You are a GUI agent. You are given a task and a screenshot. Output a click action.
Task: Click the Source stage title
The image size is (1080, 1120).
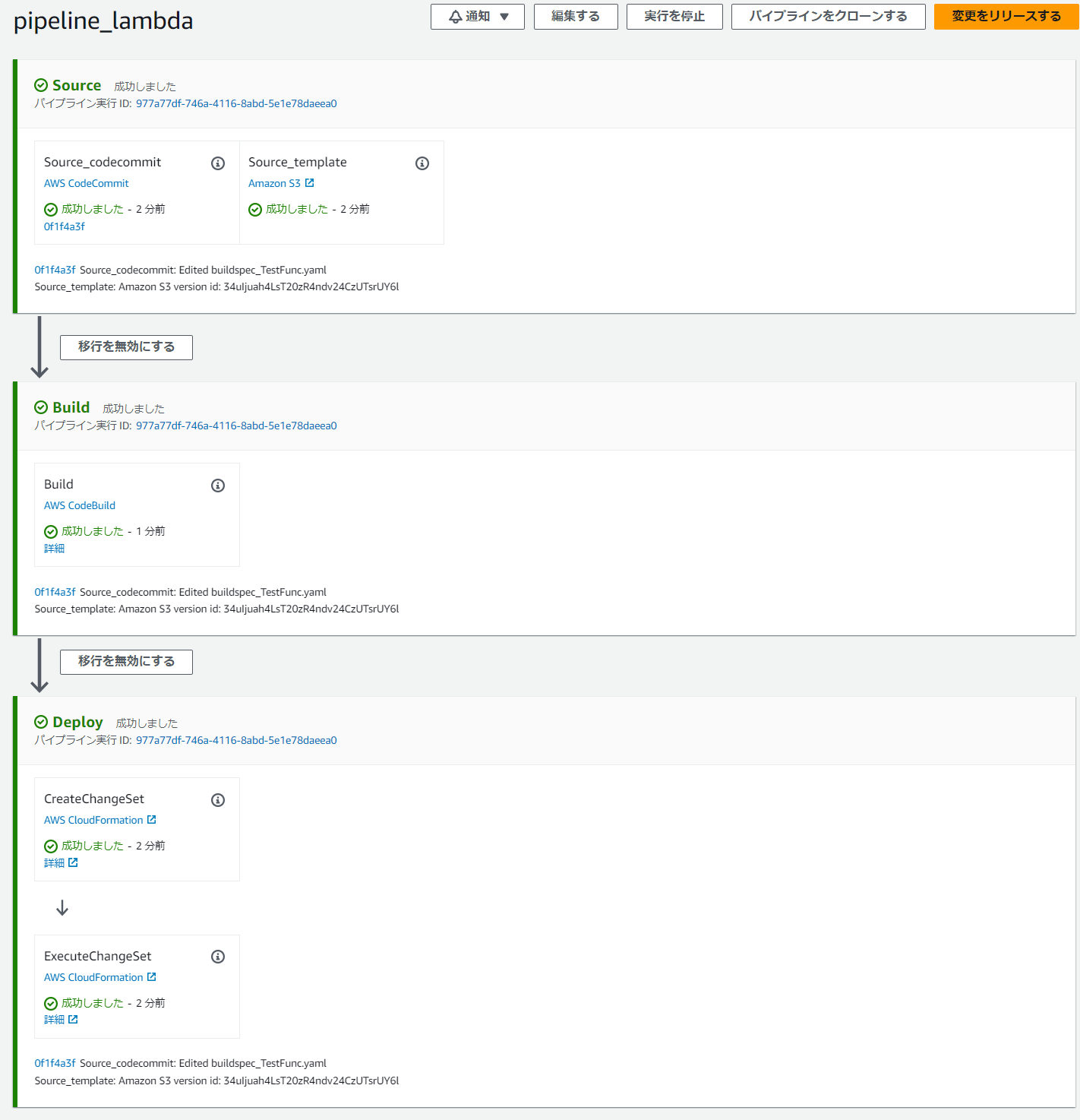[77, 85]
